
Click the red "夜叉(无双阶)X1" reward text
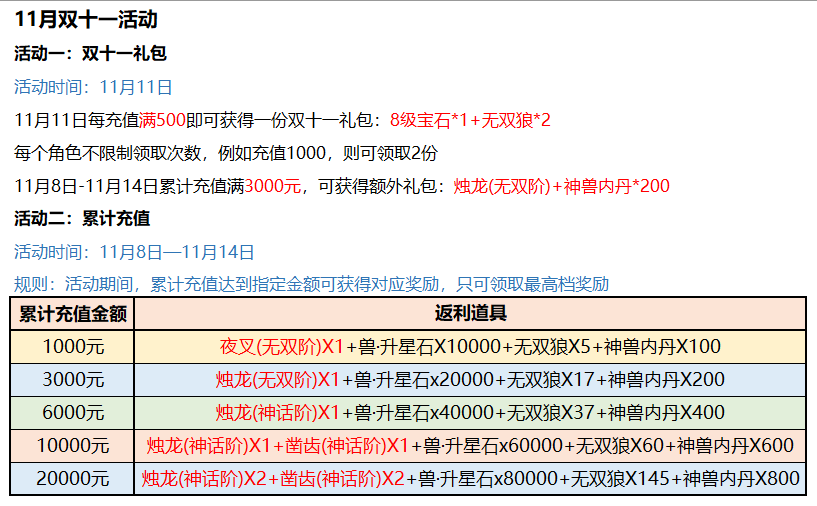[281, 347]
